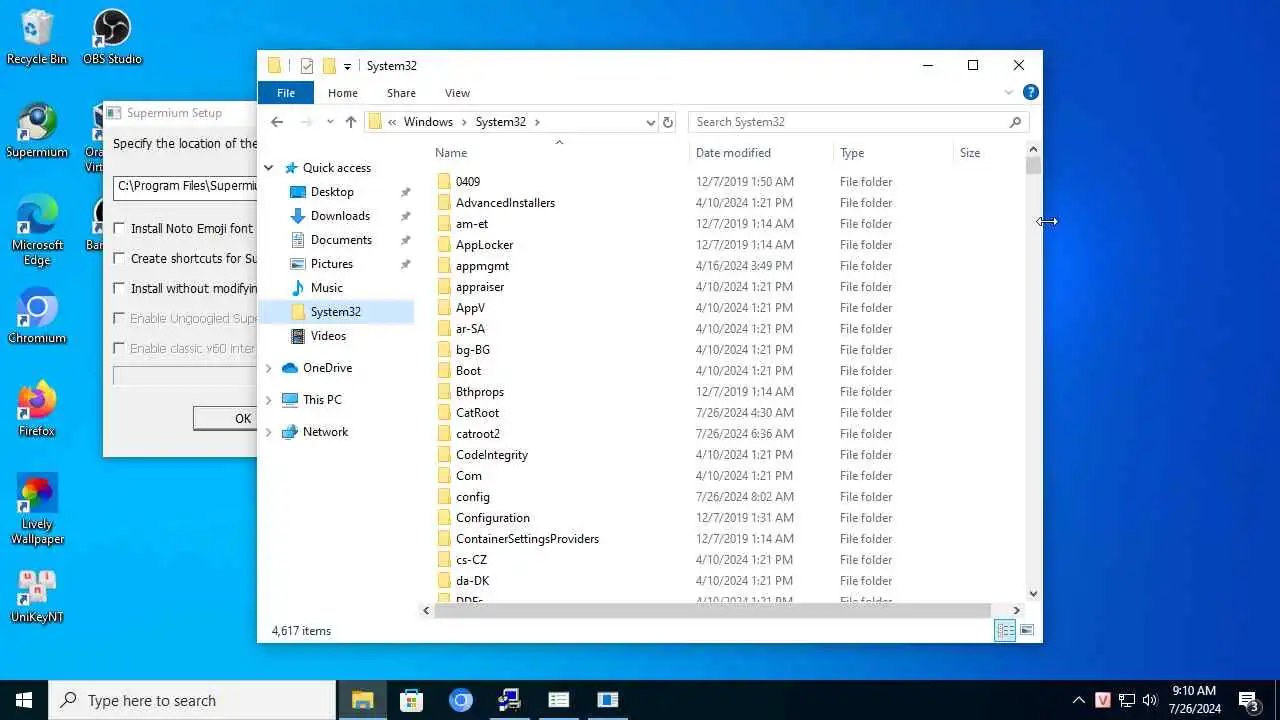Click the Windows breadcrumb in address bar
Screen dimensions: 1280x720
click(x=428, y=122)
